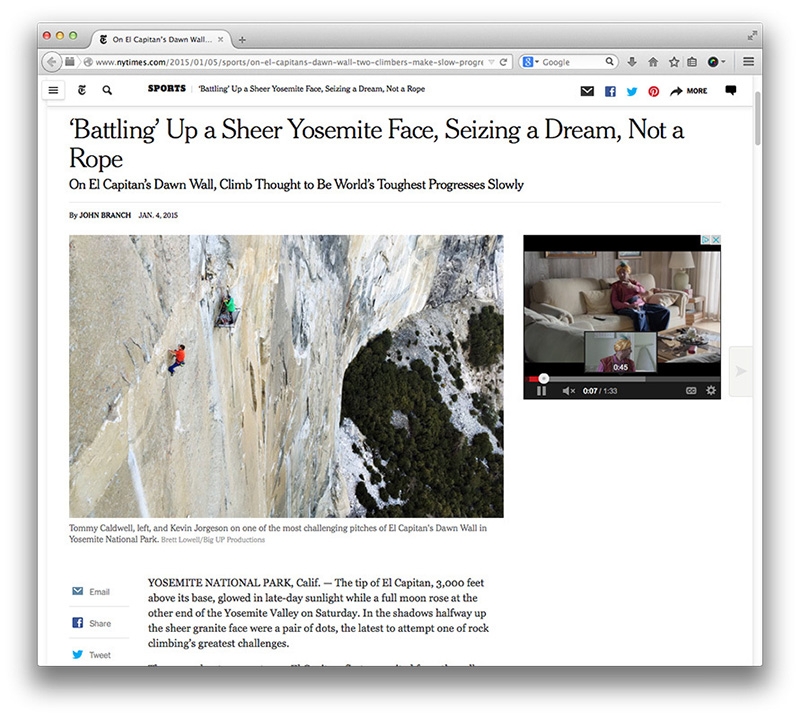Open the El Capitan climbers photo

tap(286, 376)
